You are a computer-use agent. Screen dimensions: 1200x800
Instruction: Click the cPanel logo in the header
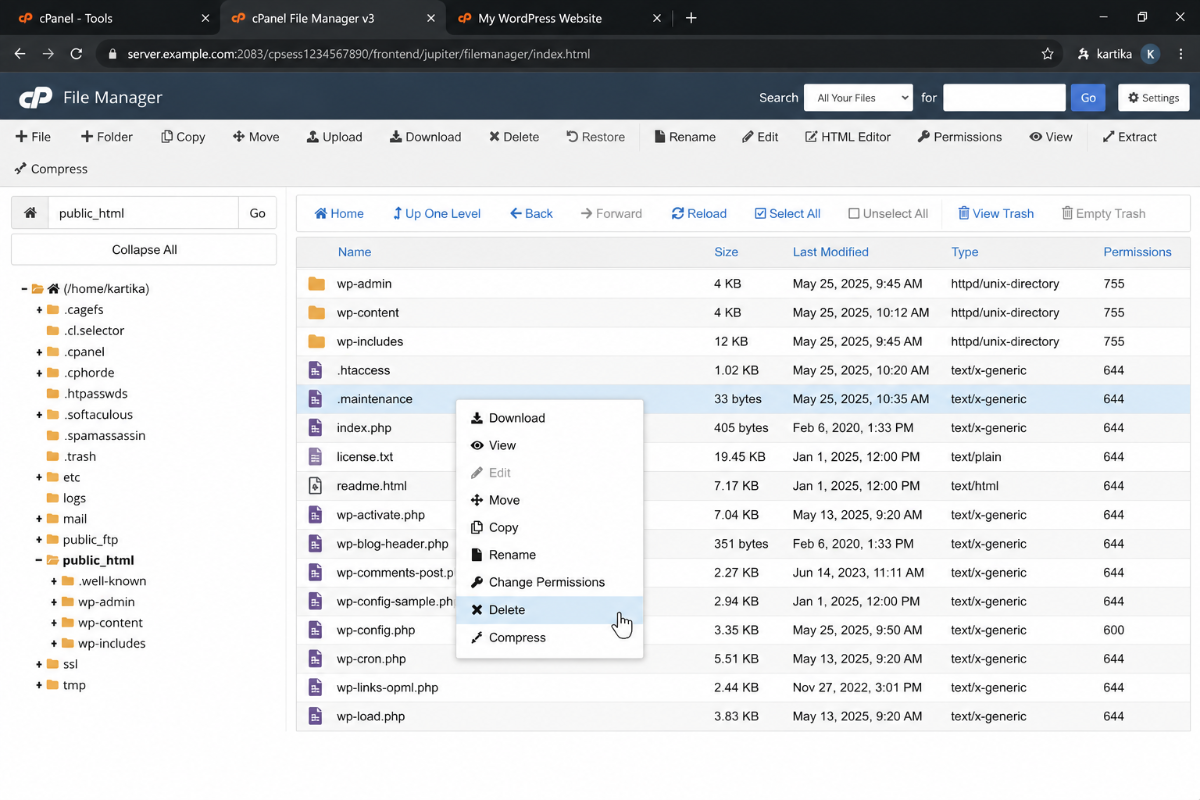click(x=36, y=97)
